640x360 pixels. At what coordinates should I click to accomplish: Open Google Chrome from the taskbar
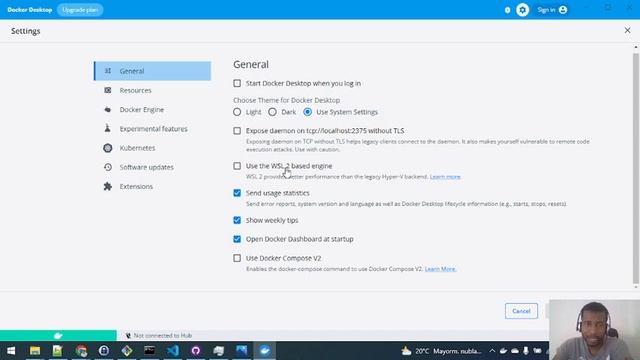point(81,351)
